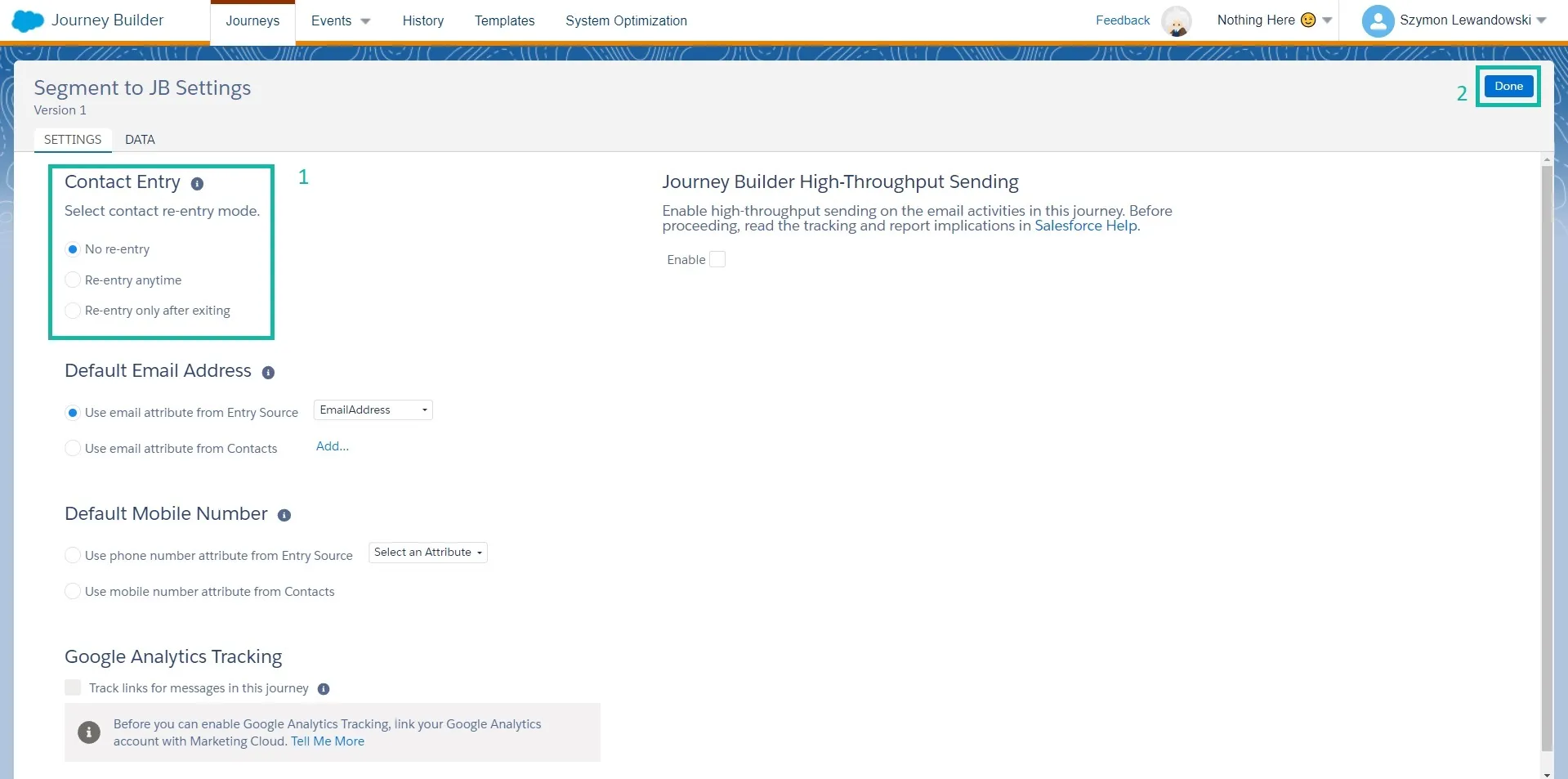
Task: Click the info icon beside Track links
Action: (x=324, y=689)
